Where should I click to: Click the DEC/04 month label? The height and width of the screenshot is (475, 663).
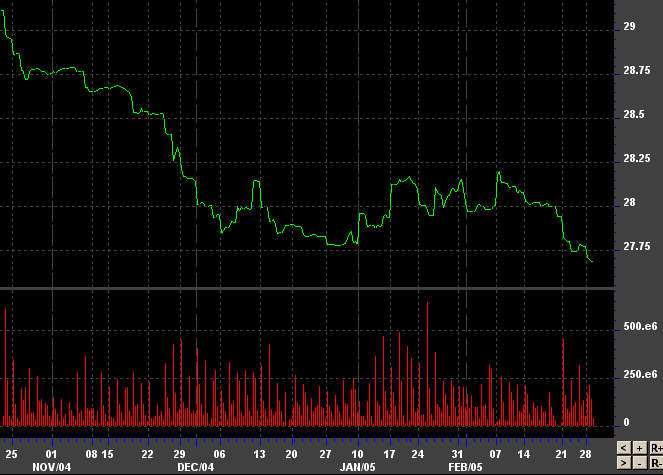pos(195,467)
